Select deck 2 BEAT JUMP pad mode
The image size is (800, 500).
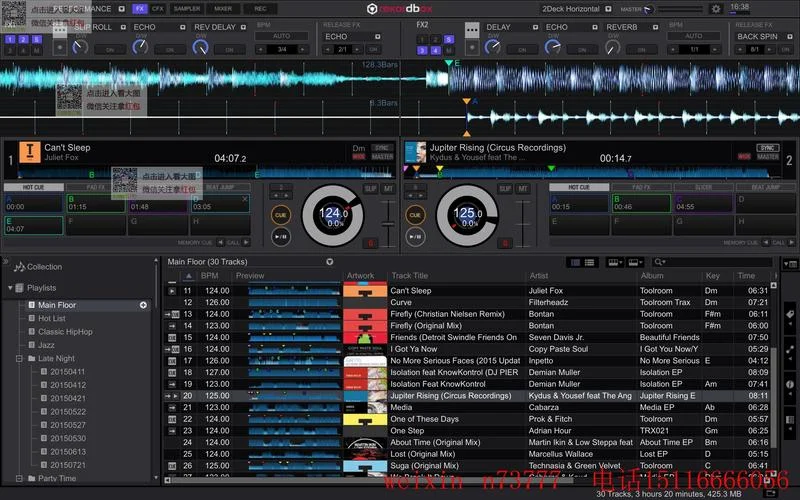tap(766, 187)
